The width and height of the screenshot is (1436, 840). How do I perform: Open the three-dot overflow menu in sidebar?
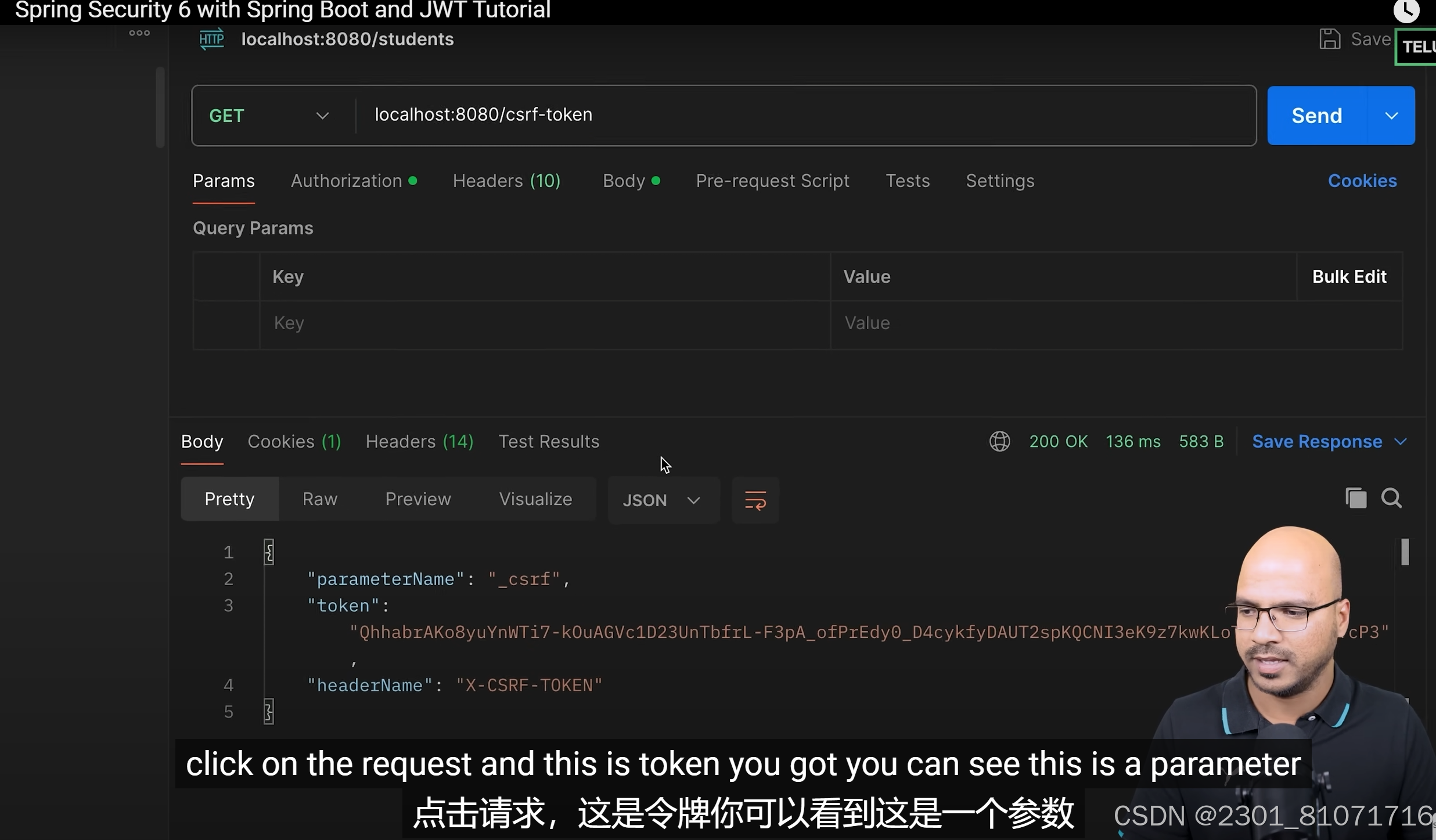pos(139,33)
